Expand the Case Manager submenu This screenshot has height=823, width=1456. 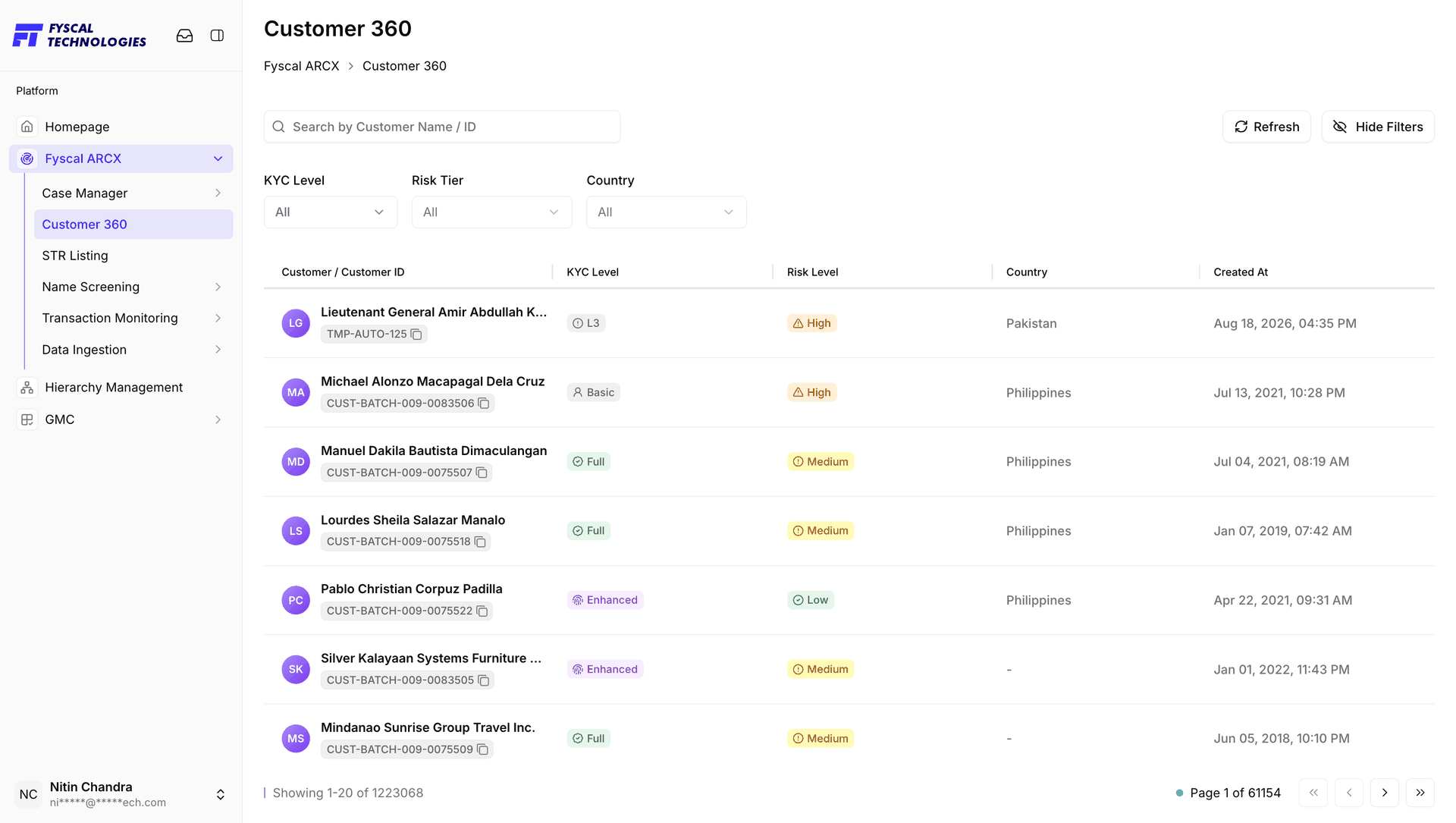(x=218, y=193)
